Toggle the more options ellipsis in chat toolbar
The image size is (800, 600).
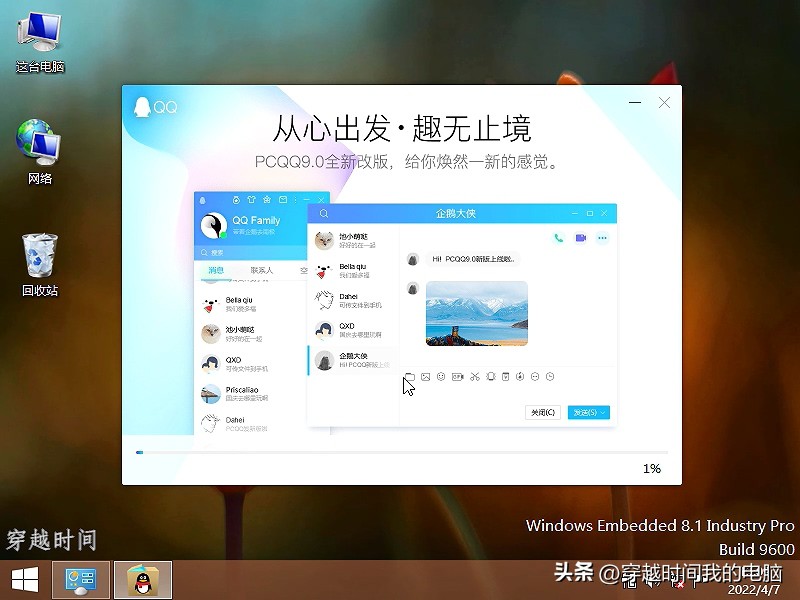coord(533,377)
